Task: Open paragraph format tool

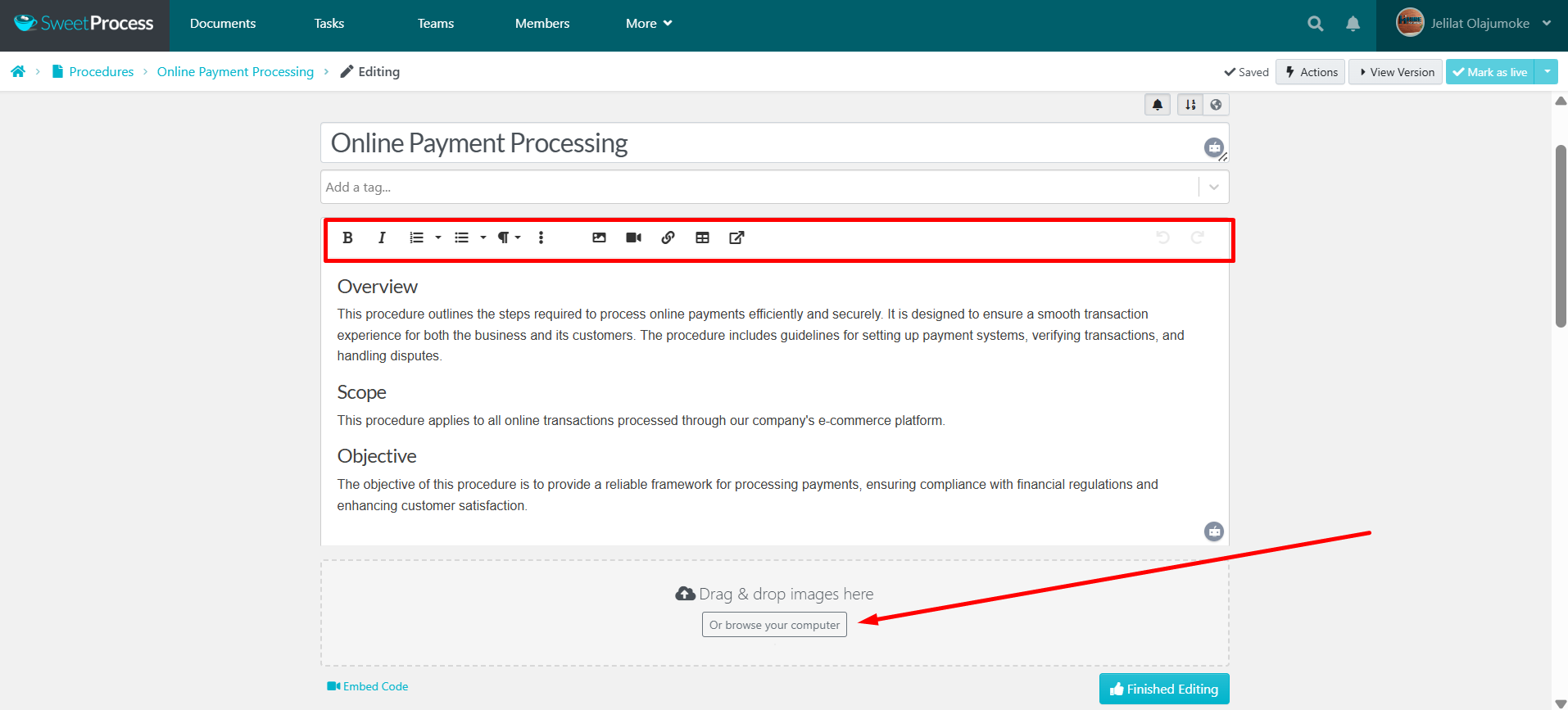Action: [509, 237]
